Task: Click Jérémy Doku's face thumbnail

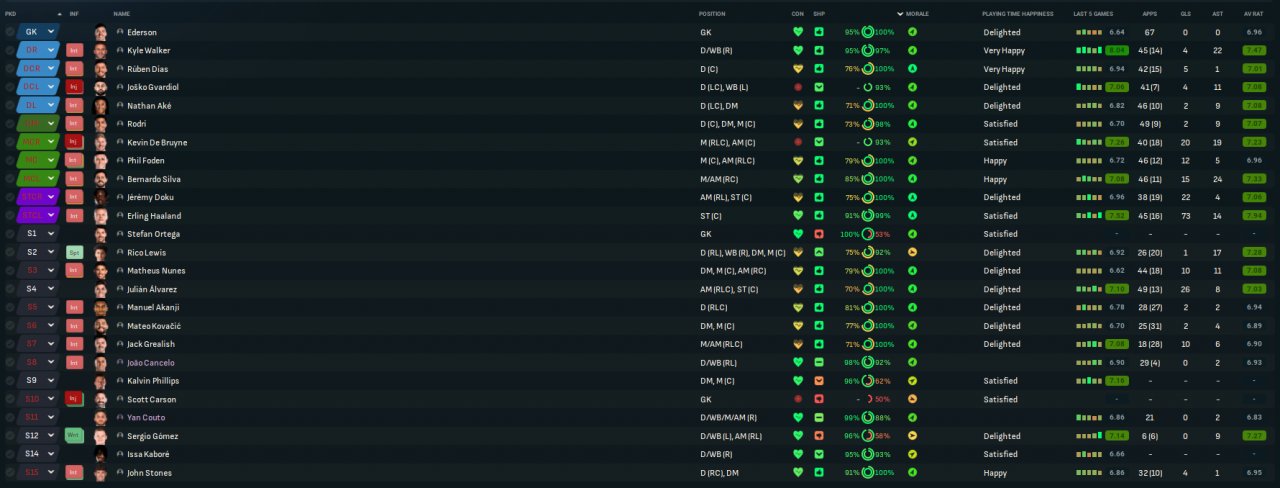Action: 101,197
